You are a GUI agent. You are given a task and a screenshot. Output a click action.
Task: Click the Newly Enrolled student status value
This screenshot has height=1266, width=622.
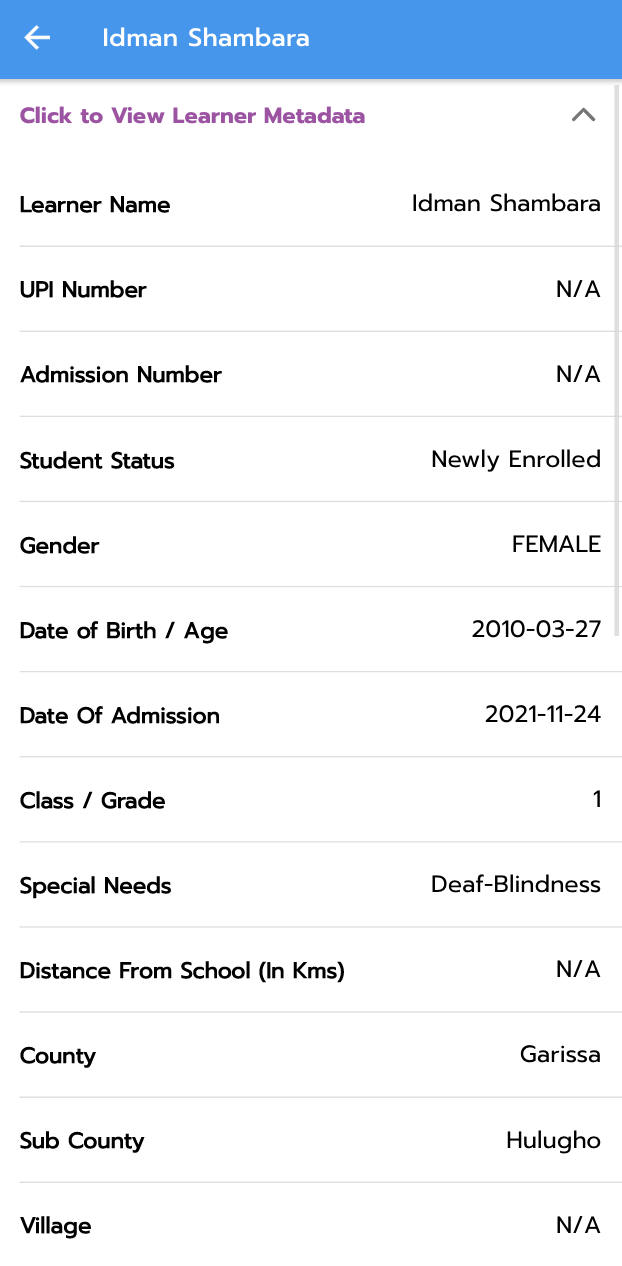coord(516,459)
